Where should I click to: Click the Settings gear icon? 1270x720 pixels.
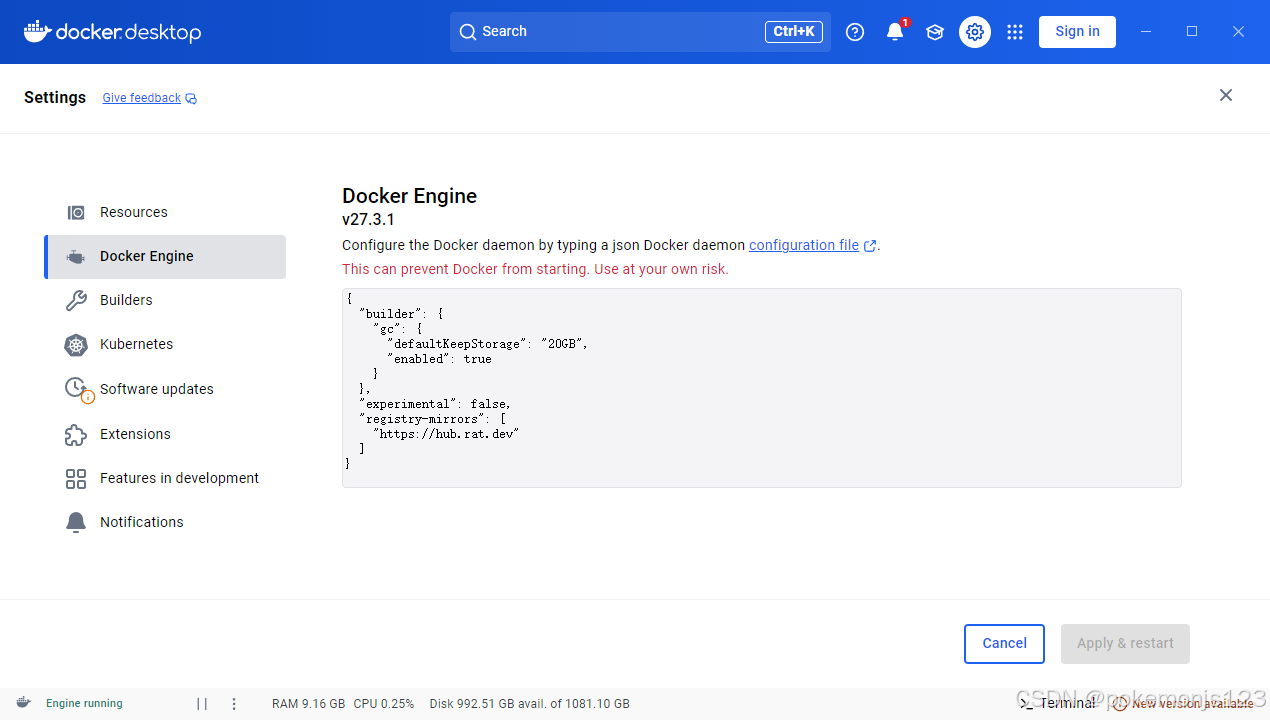[975, 32]
